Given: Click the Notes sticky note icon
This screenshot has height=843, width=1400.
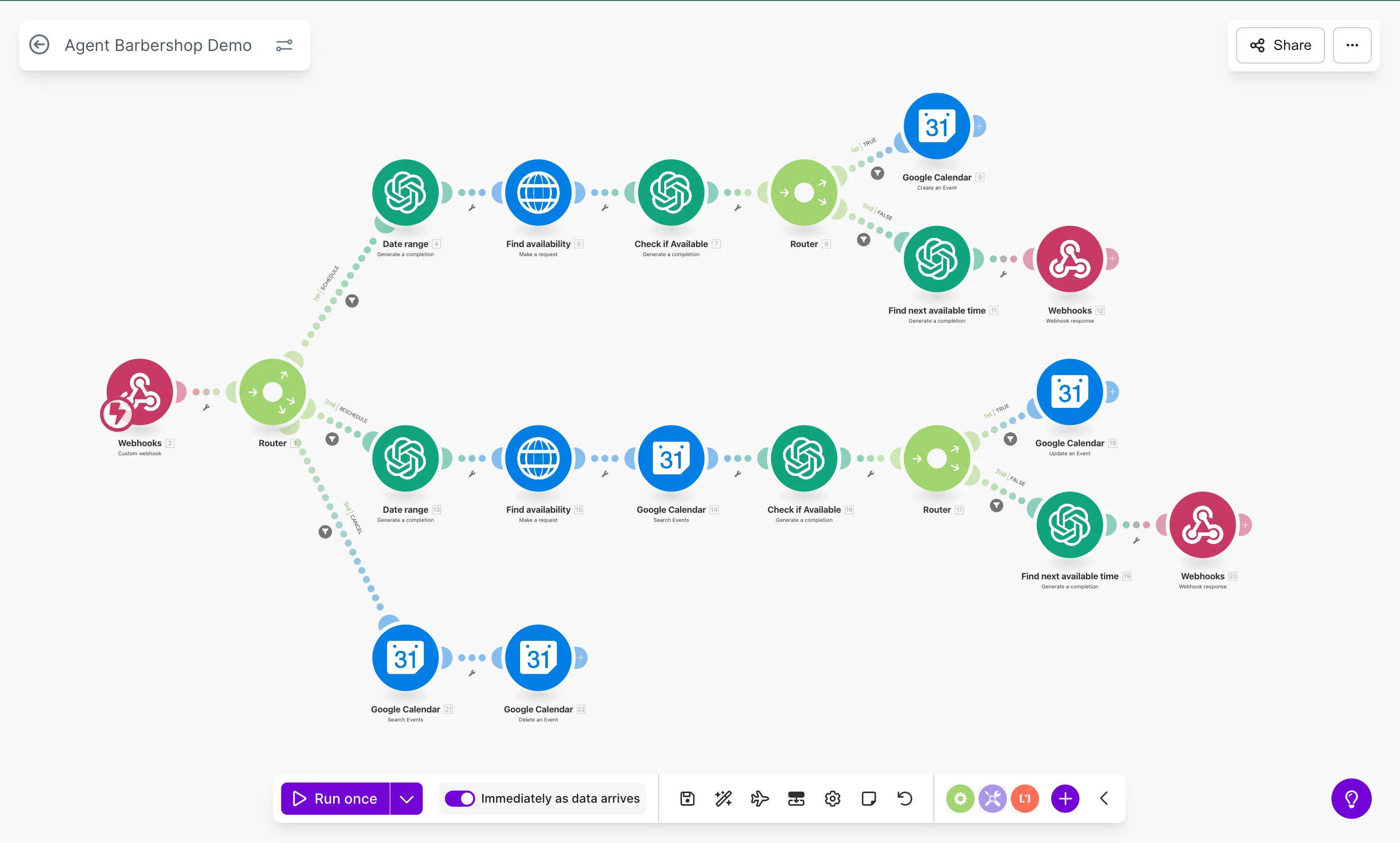Looking at the screenshot, I should point(869,798).
